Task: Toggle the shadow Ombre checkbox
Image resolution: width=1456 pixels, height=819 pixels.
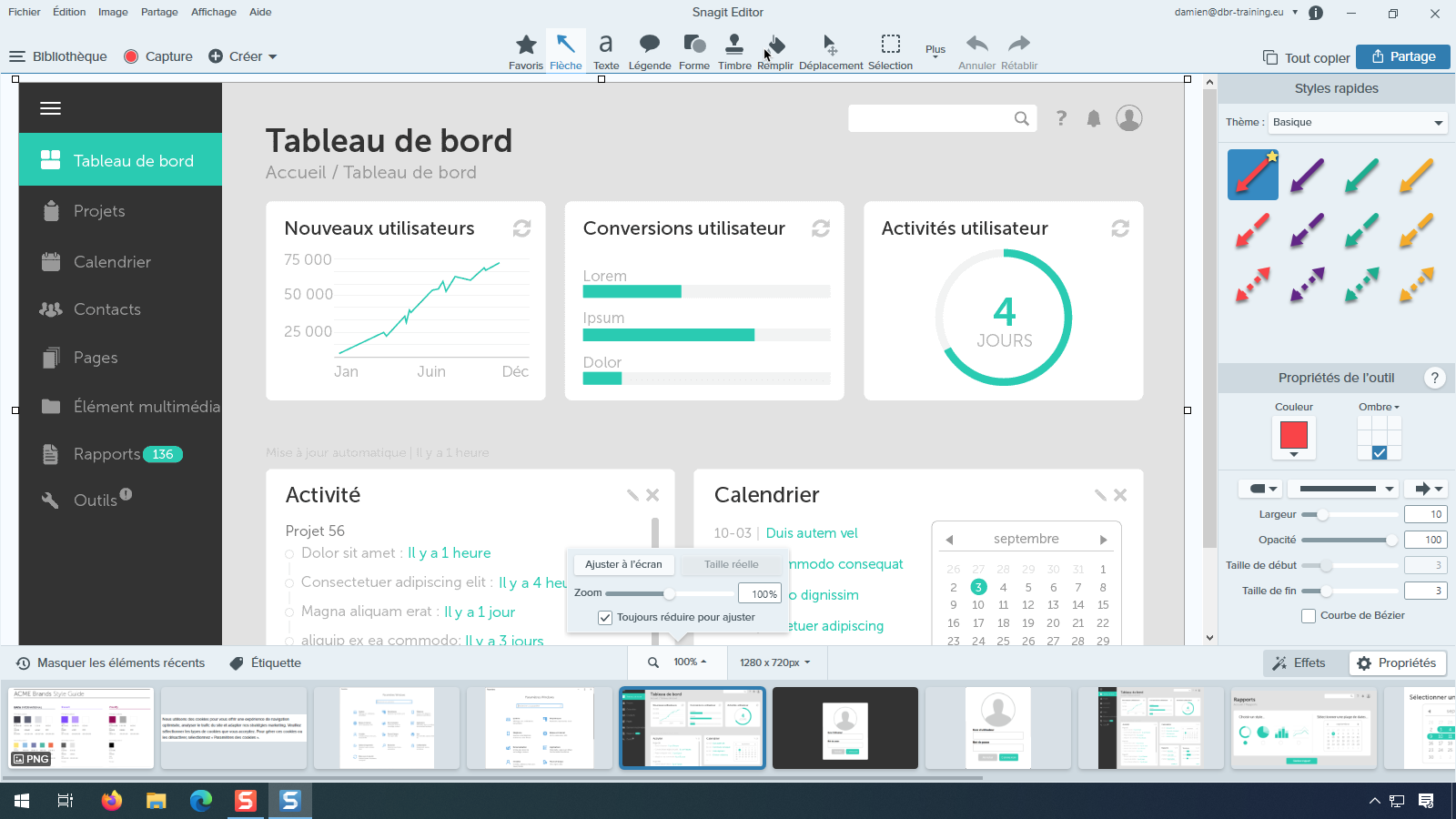Action: point(1380,452)
